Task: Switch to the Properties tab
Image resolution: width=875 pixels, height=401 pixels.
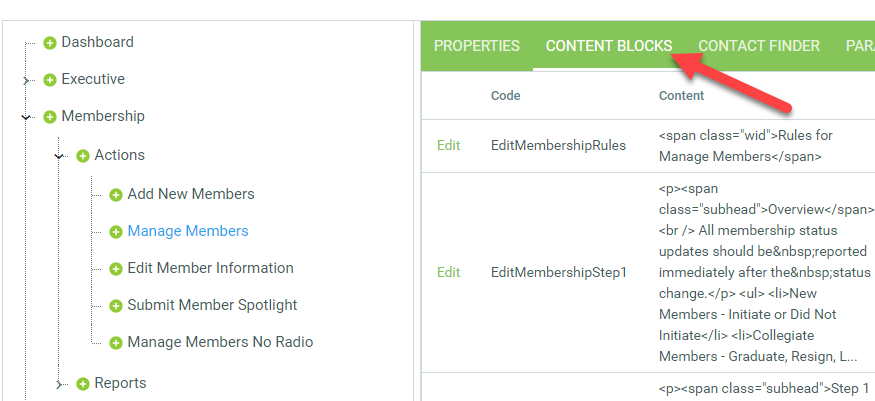Action: (x=477, y=46)
